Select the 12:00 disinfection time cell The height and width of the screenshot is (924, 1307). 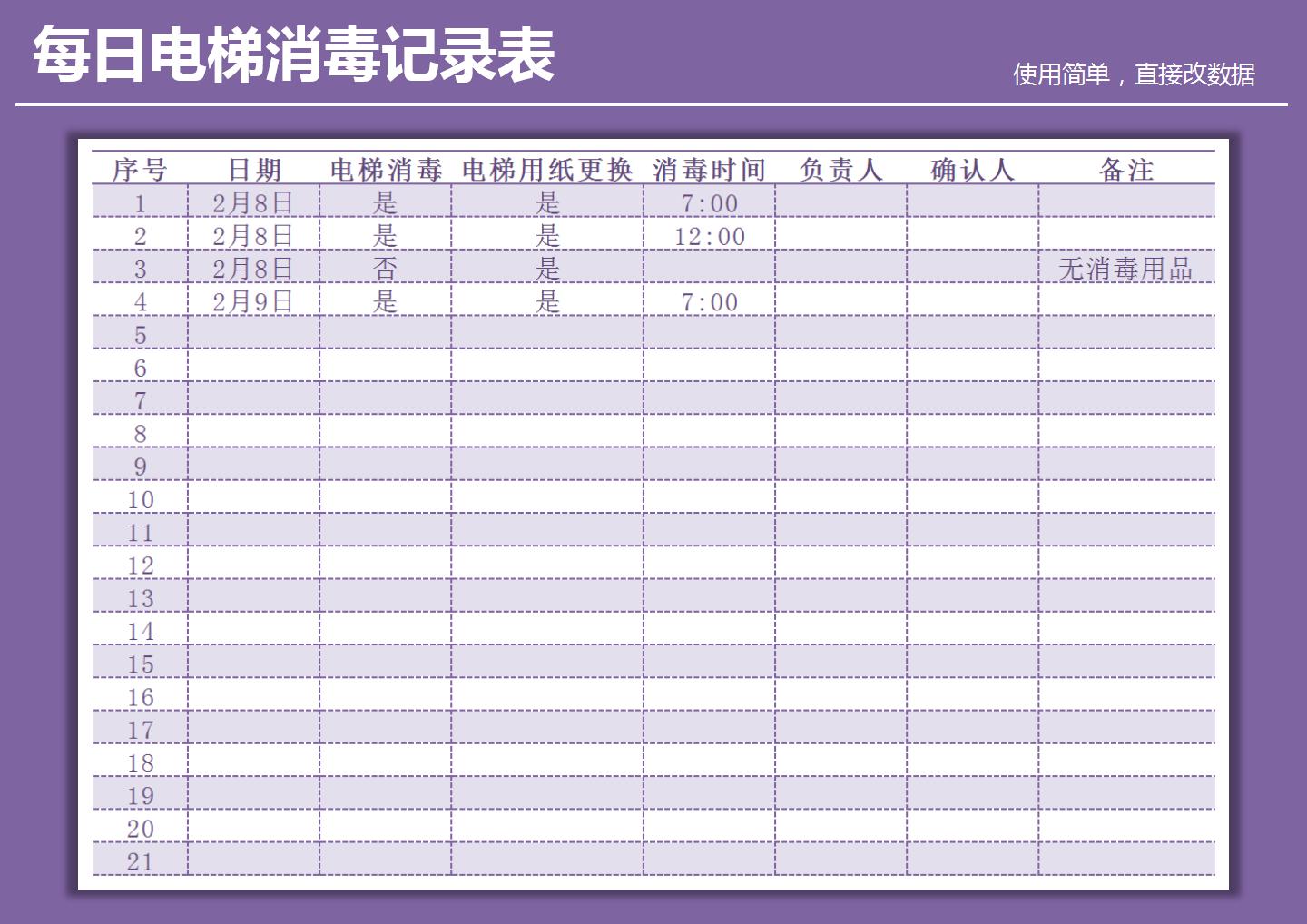tap(711, 235)
